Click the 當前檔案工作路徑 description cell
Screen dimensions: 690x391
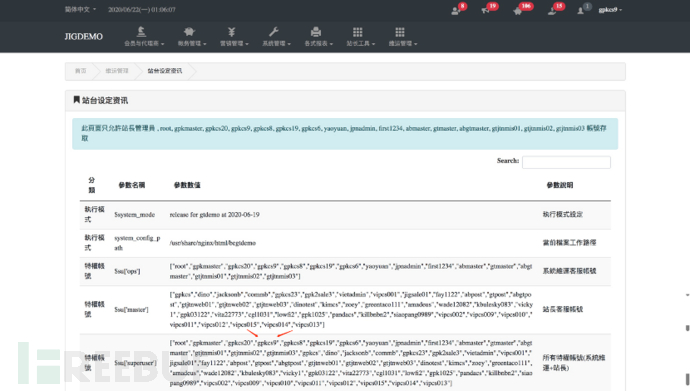[569, 243]
